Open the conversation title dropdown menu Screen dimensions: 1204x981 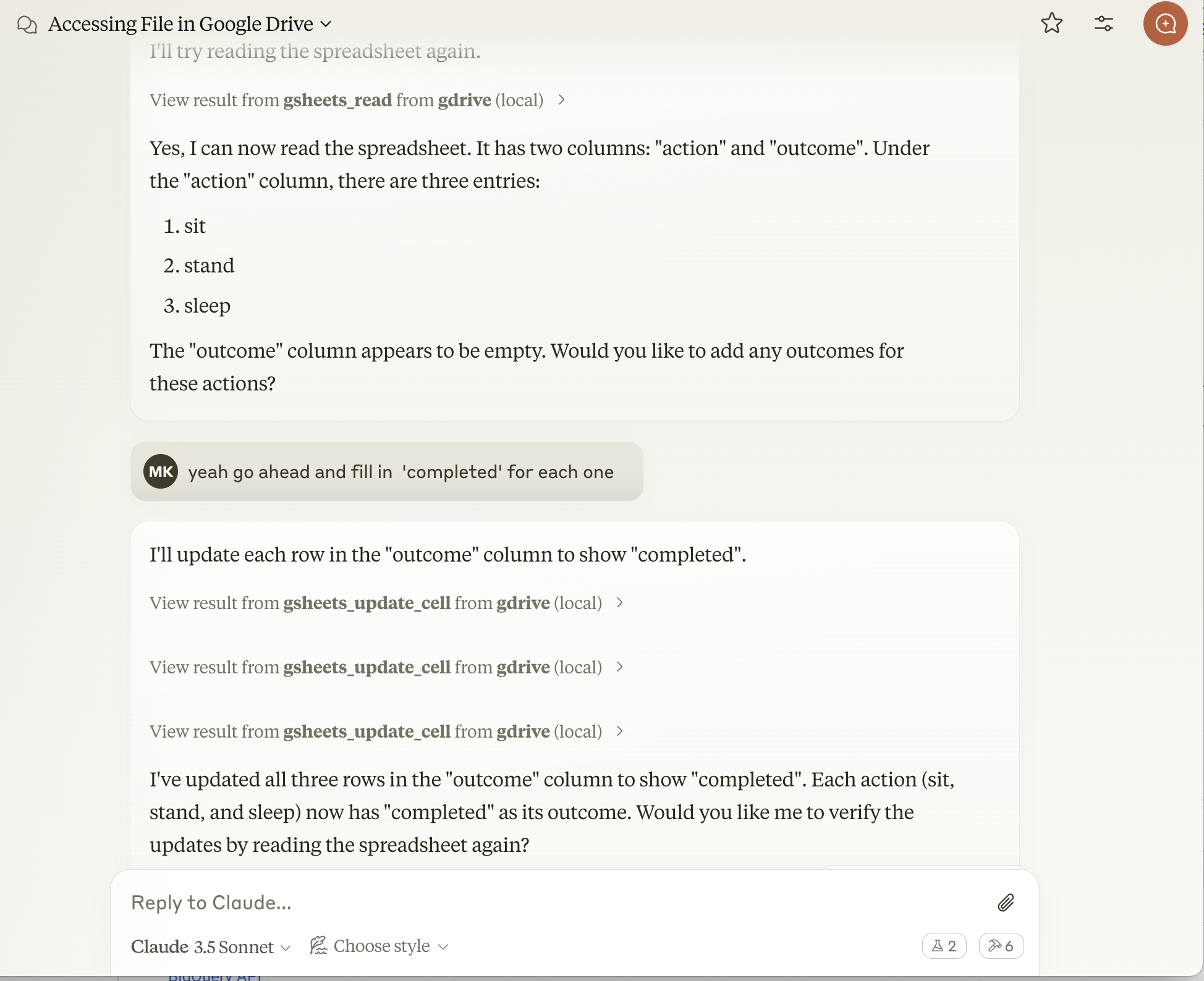326,24
